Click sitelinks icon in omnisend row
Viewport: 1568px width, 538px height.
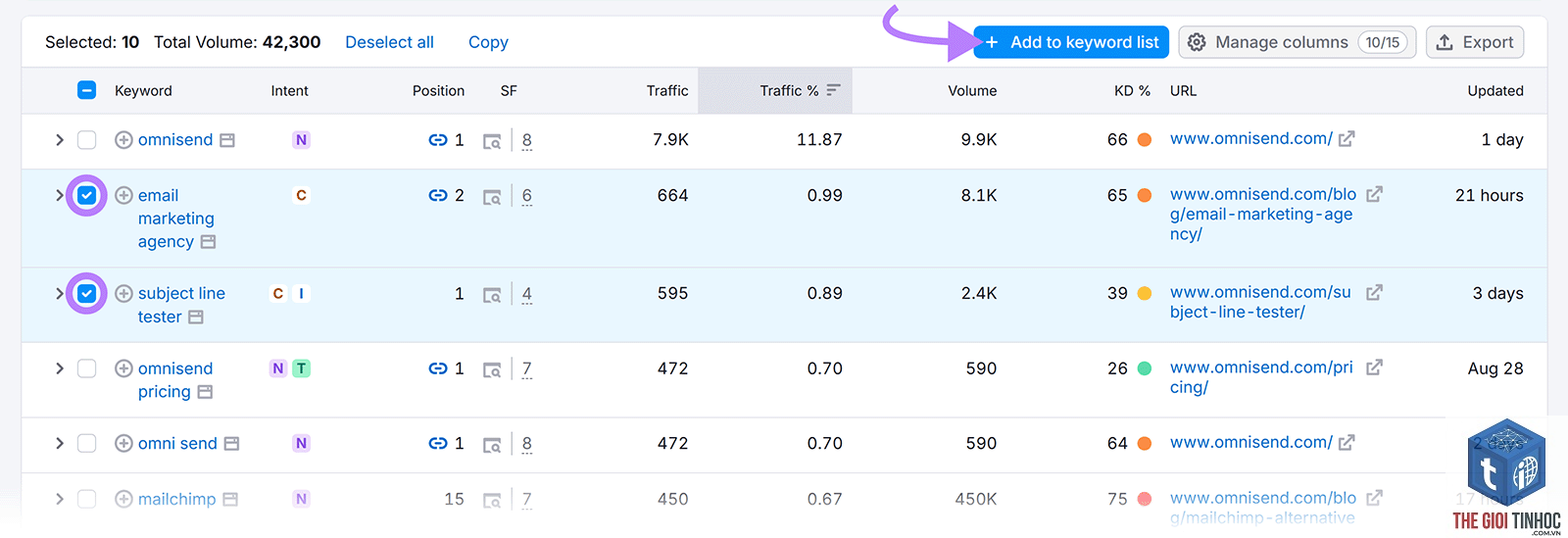[438, 140]
